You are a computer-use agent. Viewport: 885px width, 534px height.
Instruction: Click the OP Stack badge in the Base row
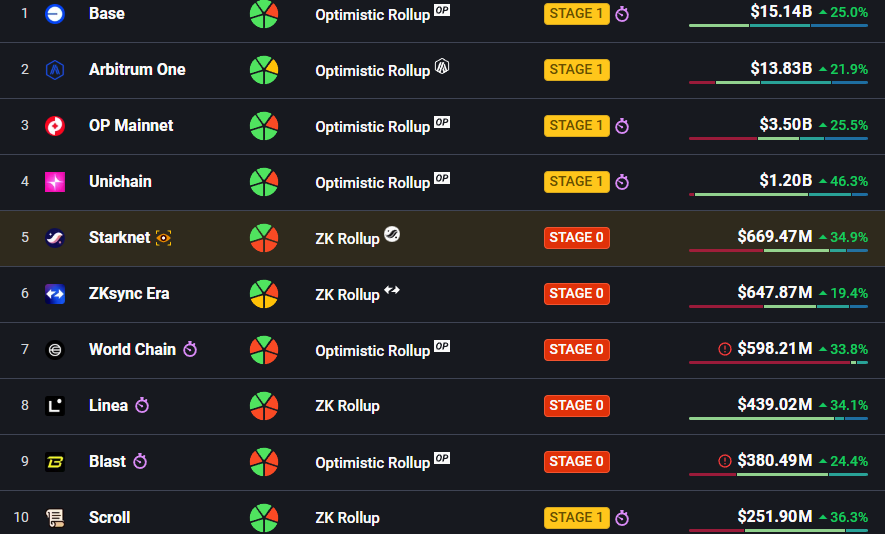click(442, 11)
